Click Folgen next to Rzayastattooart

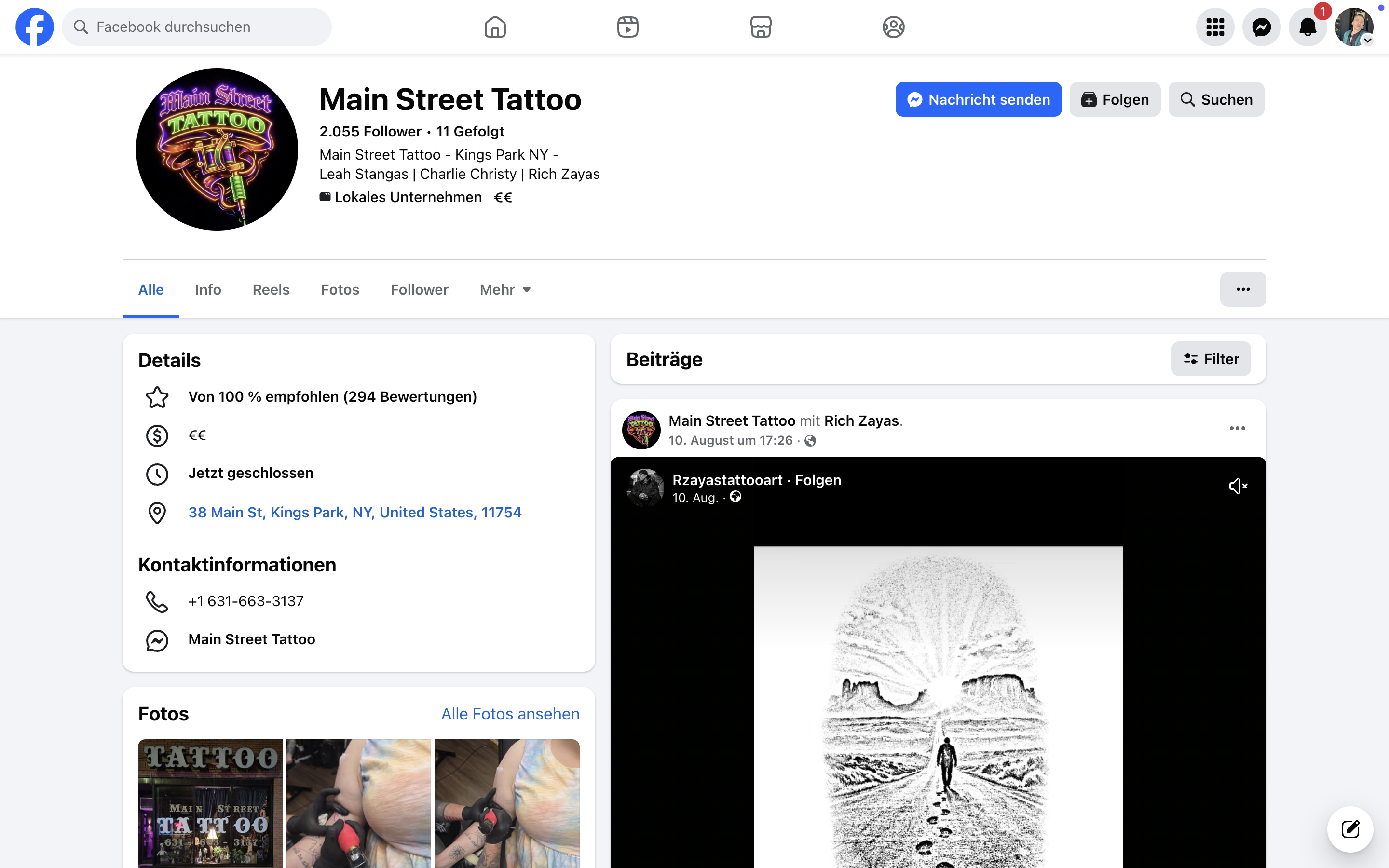pos(818,480)
